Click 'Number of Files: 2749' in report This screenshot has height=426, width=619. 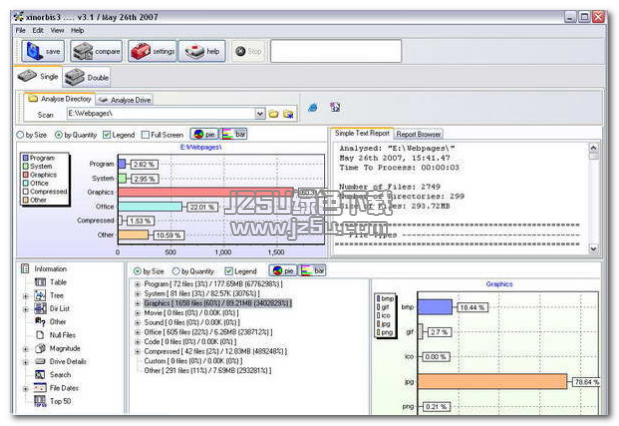[390, 187]
